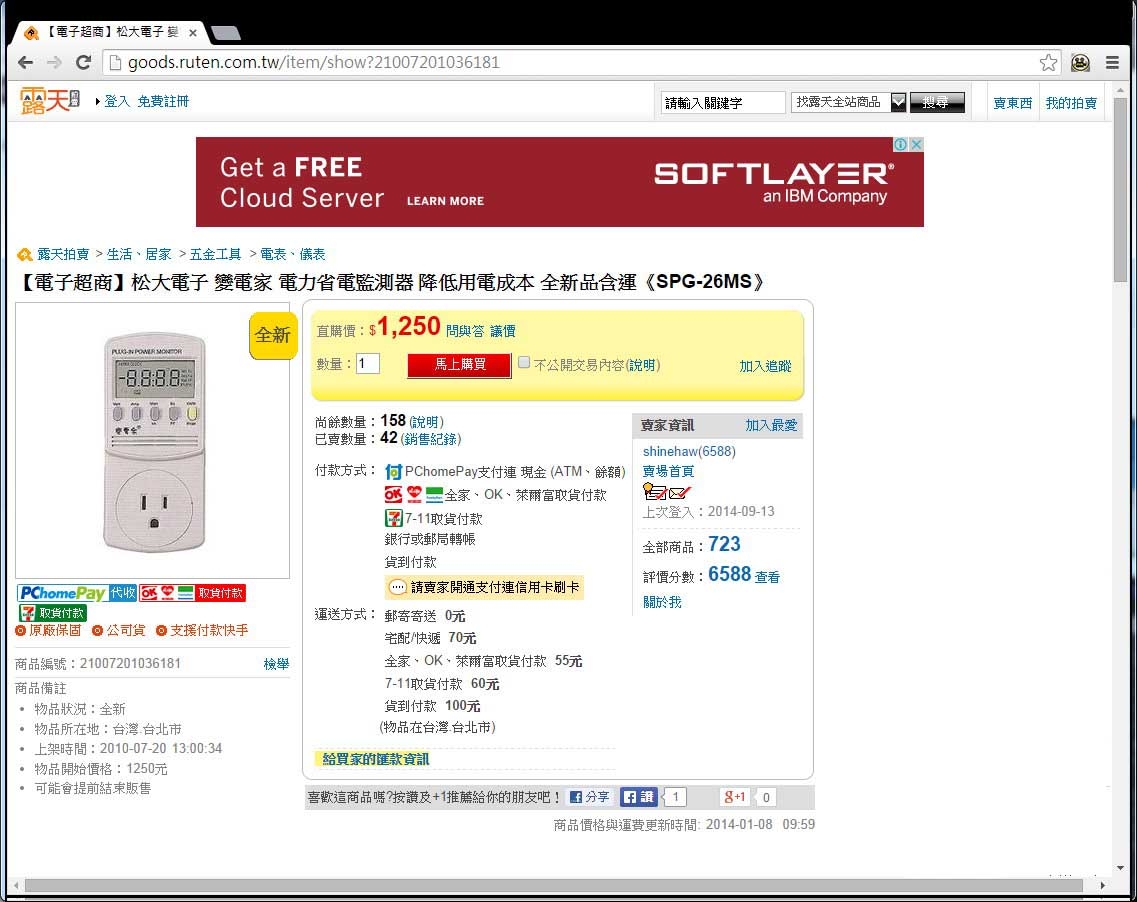Reload the page with the refresh icon

tap(83, 62)
